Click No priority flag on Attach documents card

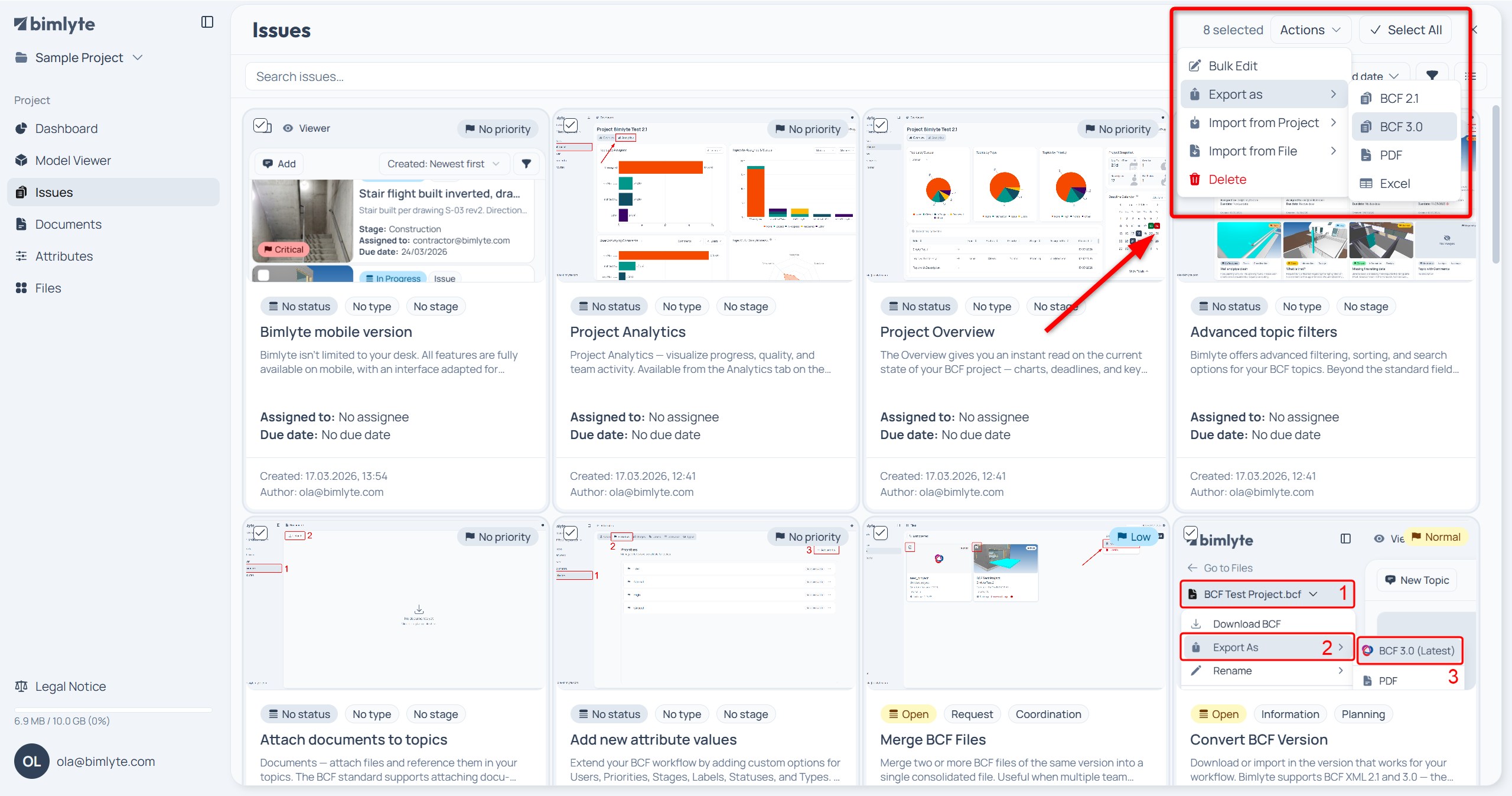[x=497, y=537]
